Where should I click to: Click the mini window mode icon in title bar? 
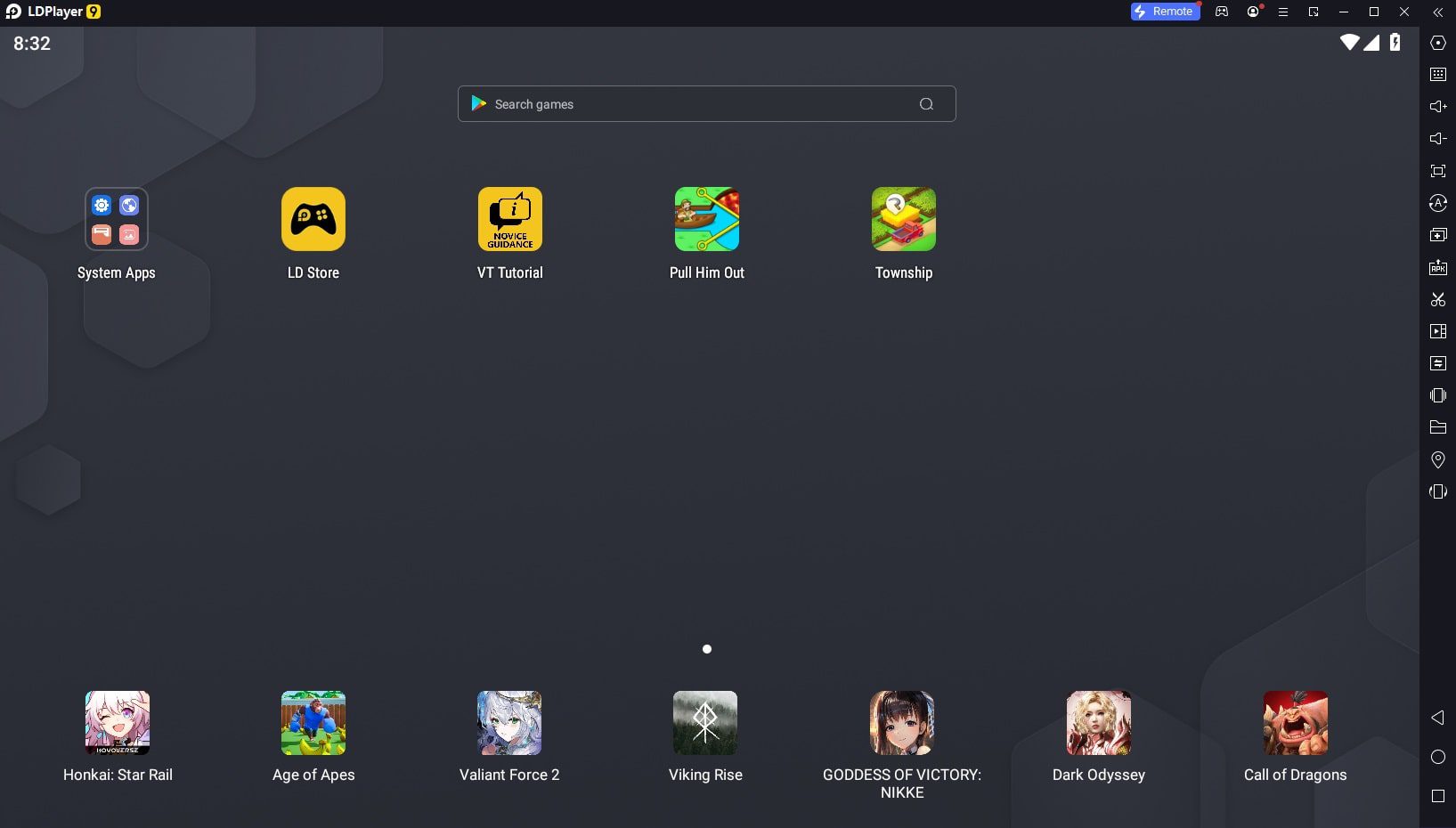coord(1314,12)
